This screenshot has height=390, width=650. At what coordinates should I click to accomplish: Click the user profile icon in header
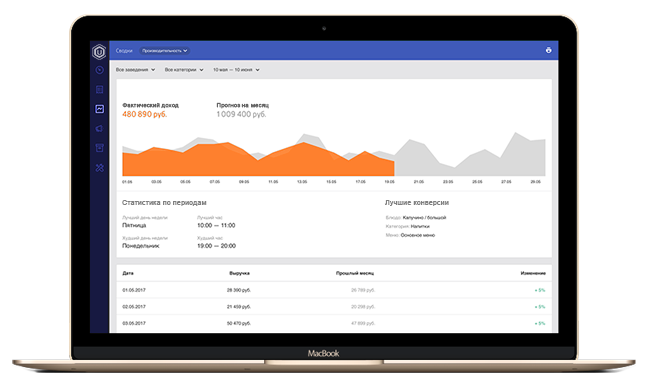[x=548, y=50]
